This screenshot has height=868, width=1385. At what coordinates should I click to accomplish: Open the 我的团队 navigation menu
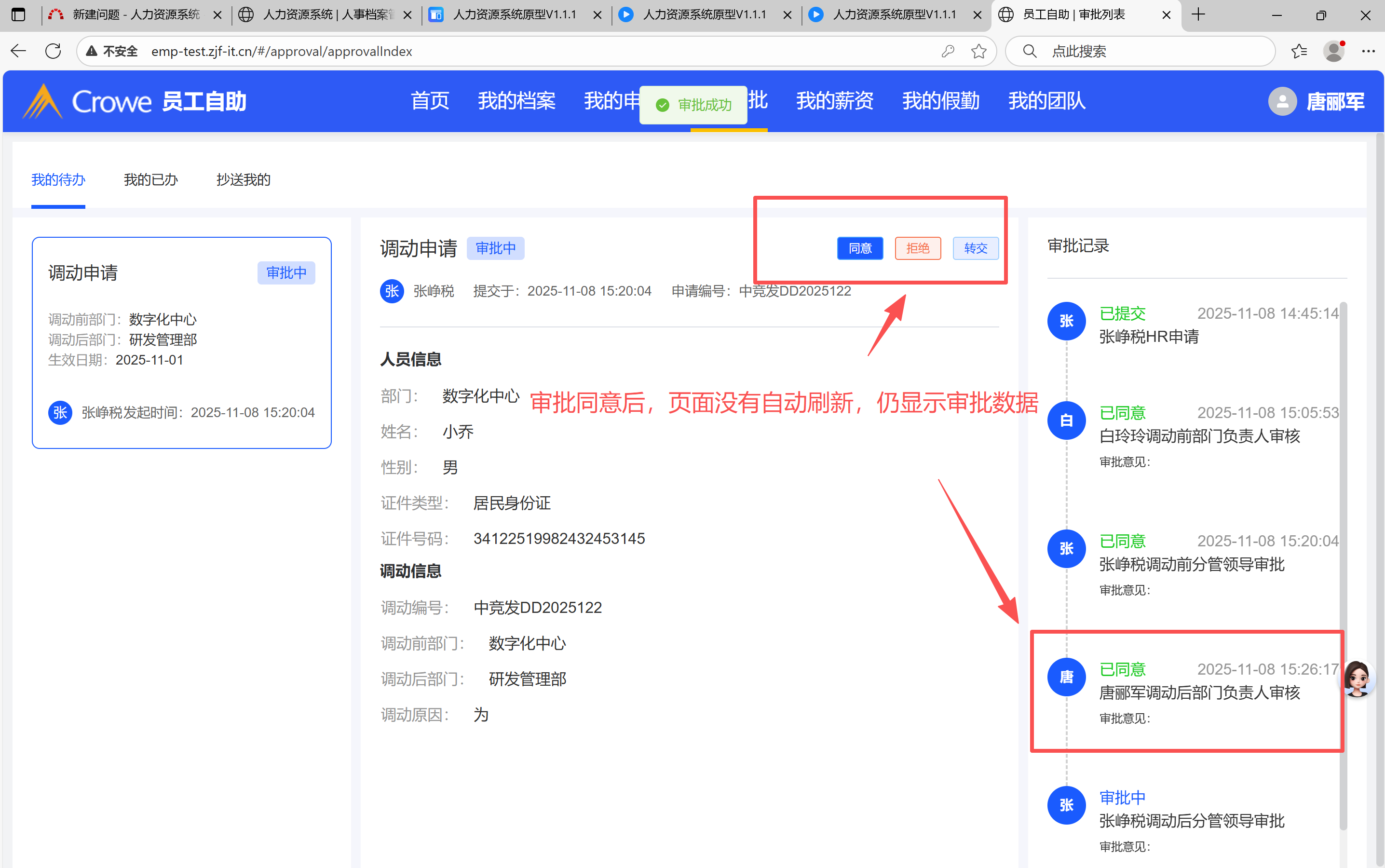[1046, 101]
